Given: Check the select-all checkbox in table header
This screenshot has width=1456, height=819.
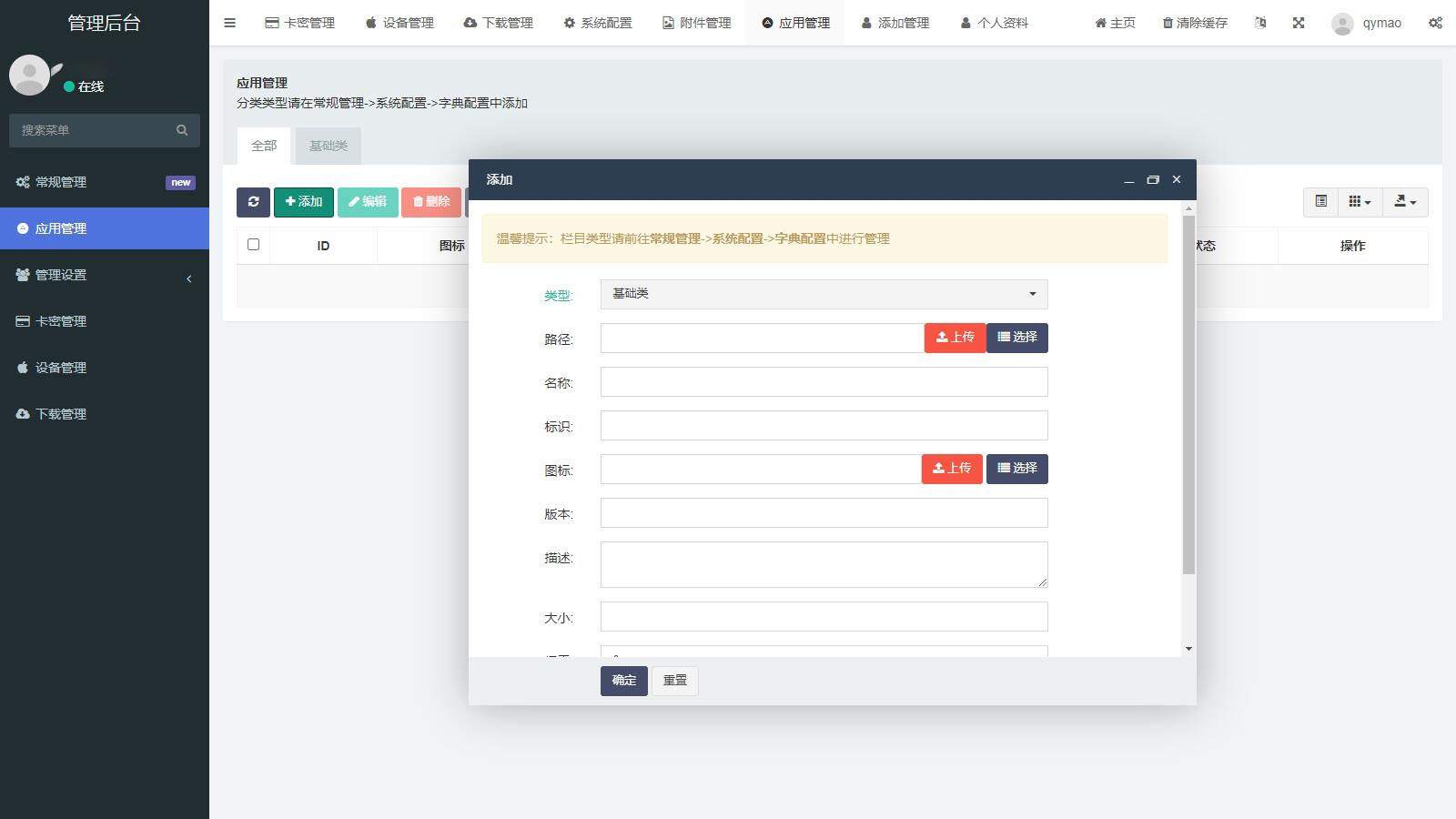Looking at the screenshot, I should pos(253,245).
